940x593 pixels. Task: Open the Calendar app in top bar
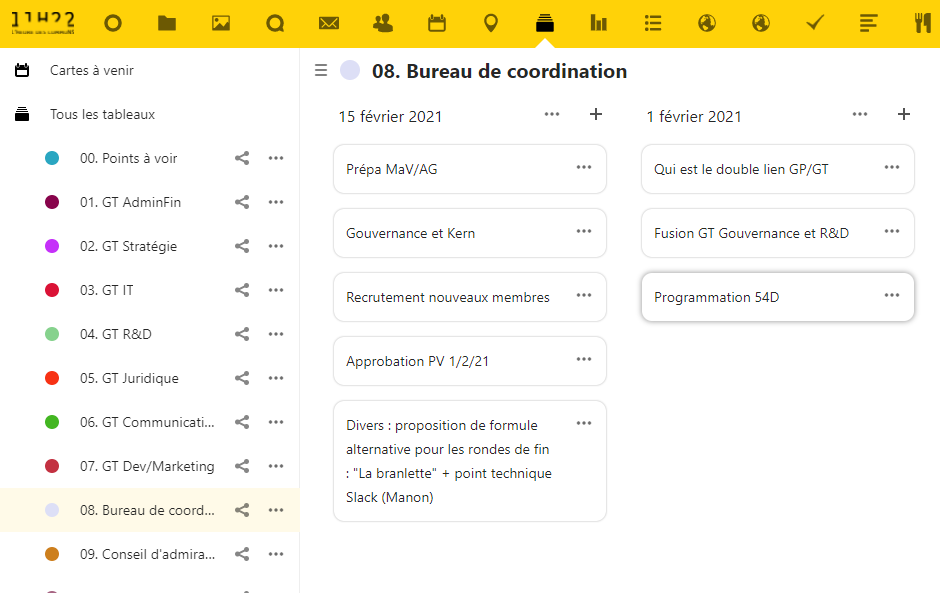437,23
